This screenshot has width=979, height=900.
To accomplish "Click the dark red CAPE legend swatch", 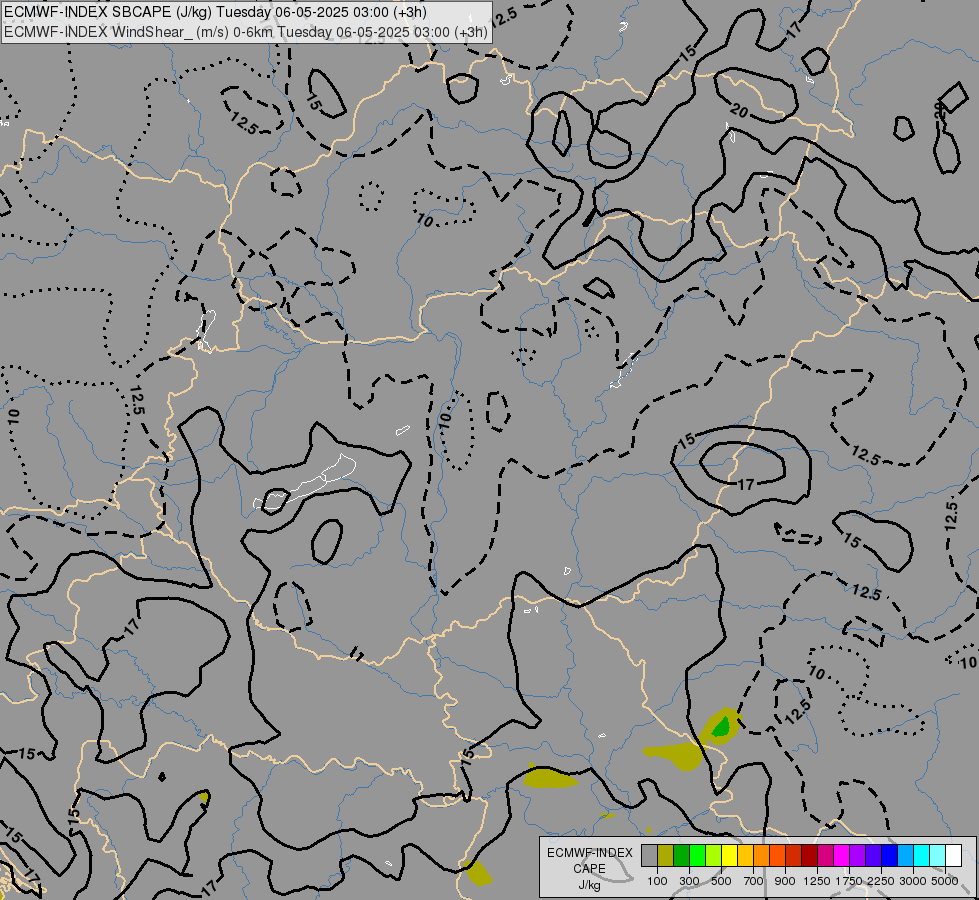I will tap(809, 855).
